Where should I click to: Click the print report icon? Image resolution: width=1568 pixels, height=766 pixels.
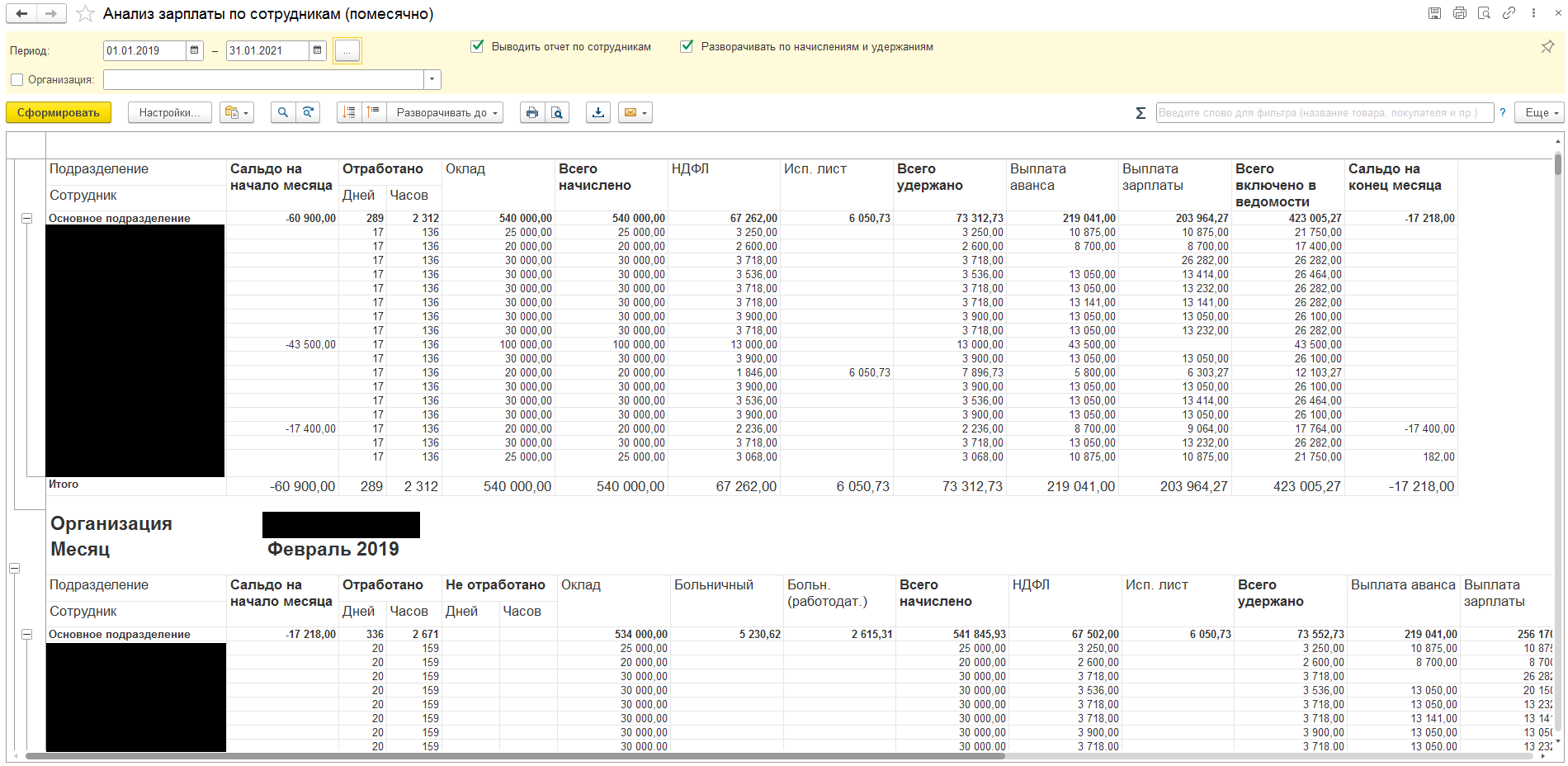pos(532,113)
